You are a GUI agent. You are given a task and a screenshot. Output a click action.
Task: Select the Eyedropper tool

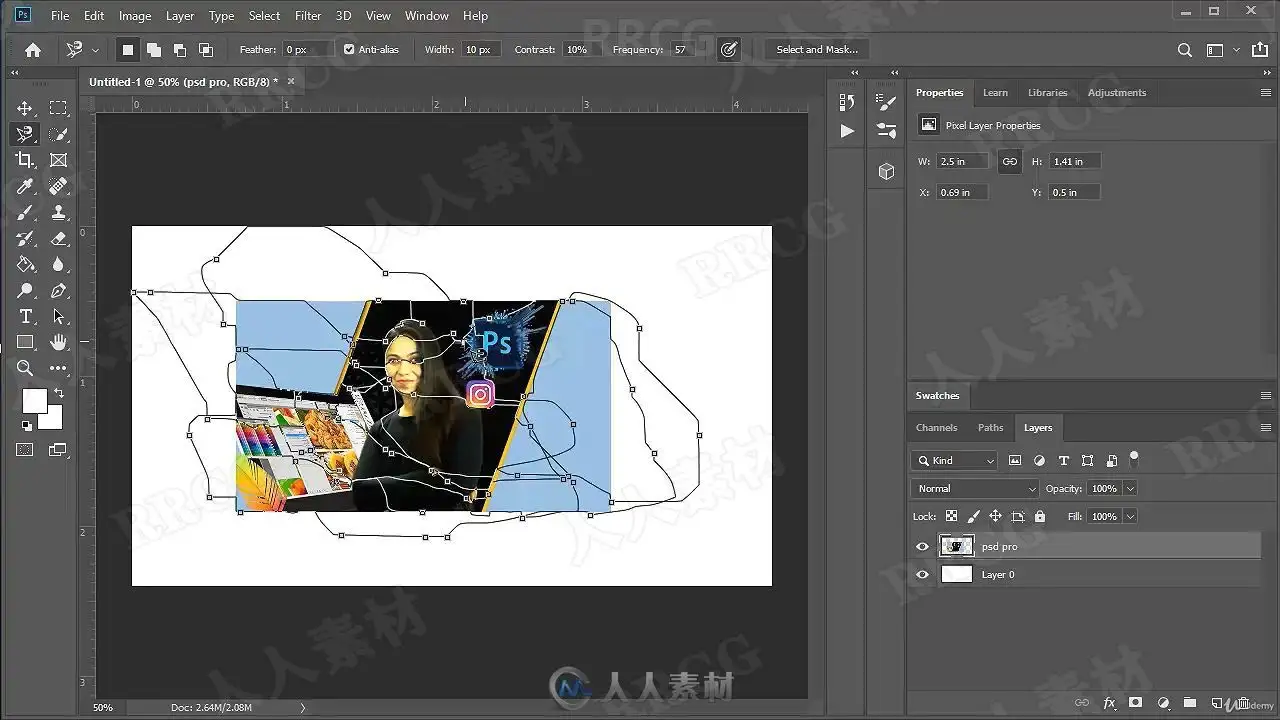coord(25,186)
